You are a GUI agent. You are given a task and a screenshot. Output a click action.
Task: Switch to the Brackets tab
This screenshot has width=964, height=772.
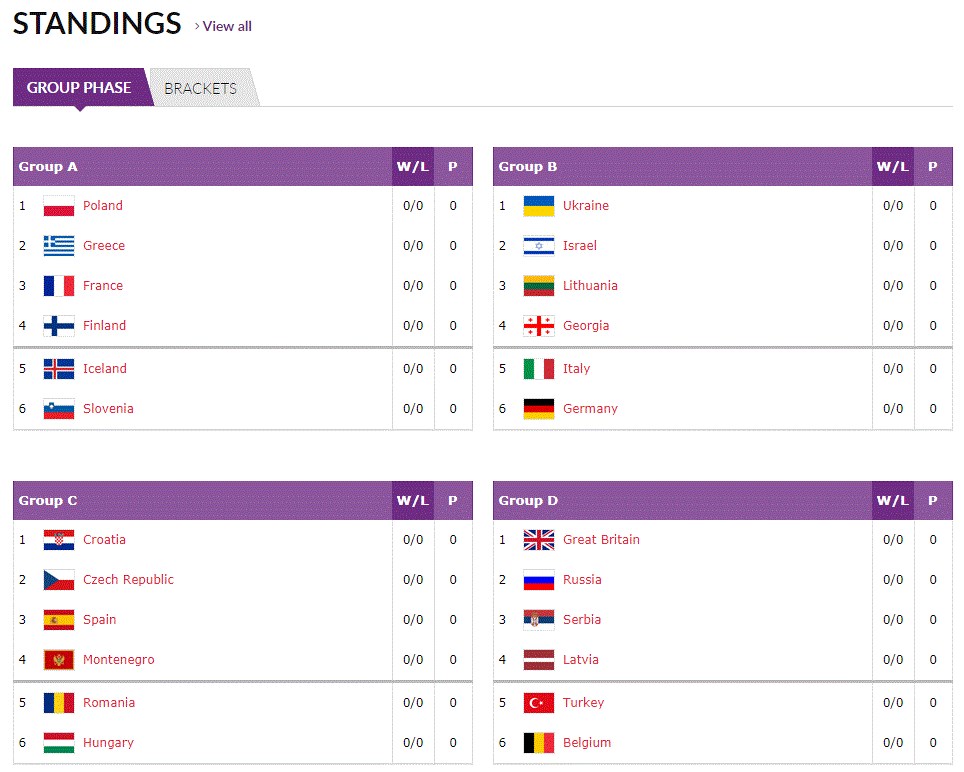tap(200, 88)
